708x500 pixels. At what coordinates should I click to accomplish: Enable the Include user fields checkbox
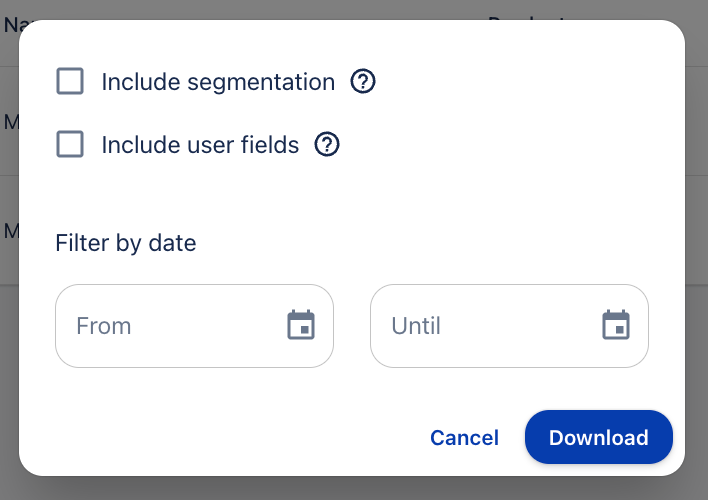click(x=70, y=145)
